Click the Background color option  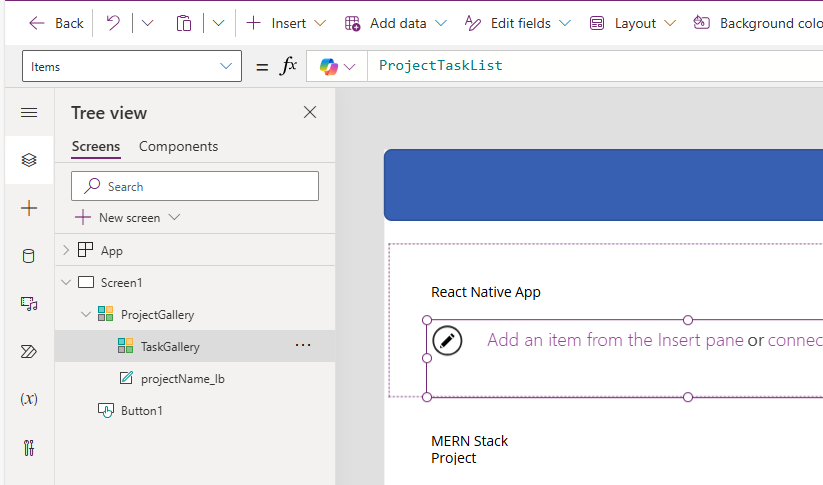(x=757, y=23)
